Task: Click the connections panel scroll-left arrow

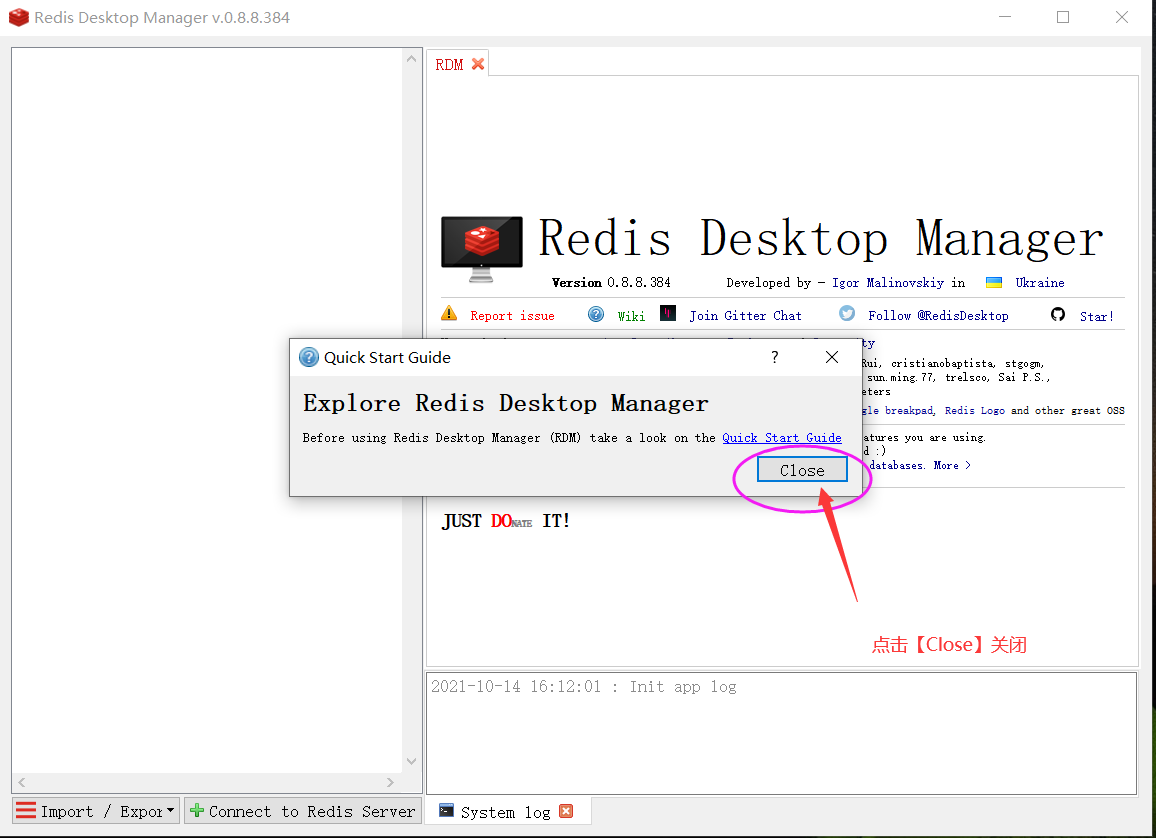Action: 22,782
